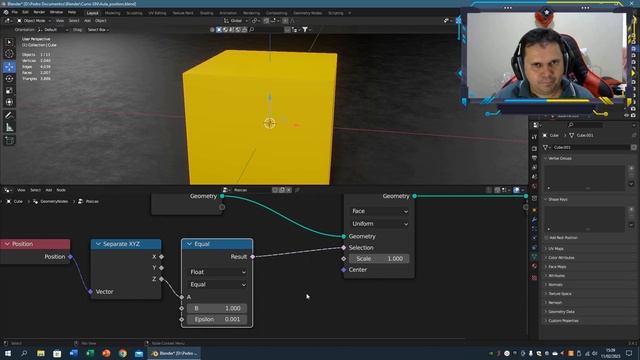Open the node editor Add menu
The image size is (640, 360).
[x=49, y=190]
